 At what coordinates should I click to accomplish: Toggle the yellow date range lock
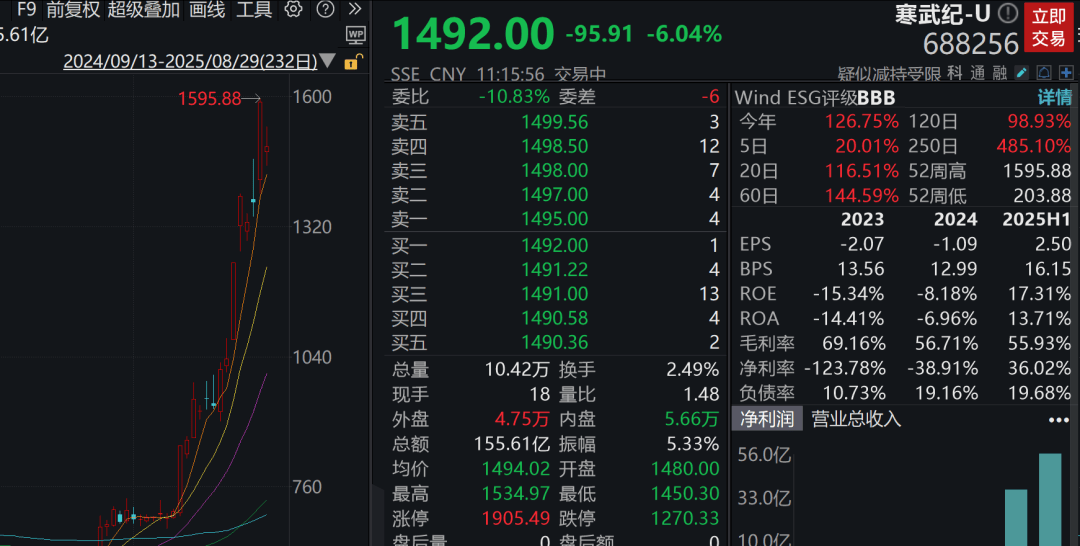(x=351, y=62)
